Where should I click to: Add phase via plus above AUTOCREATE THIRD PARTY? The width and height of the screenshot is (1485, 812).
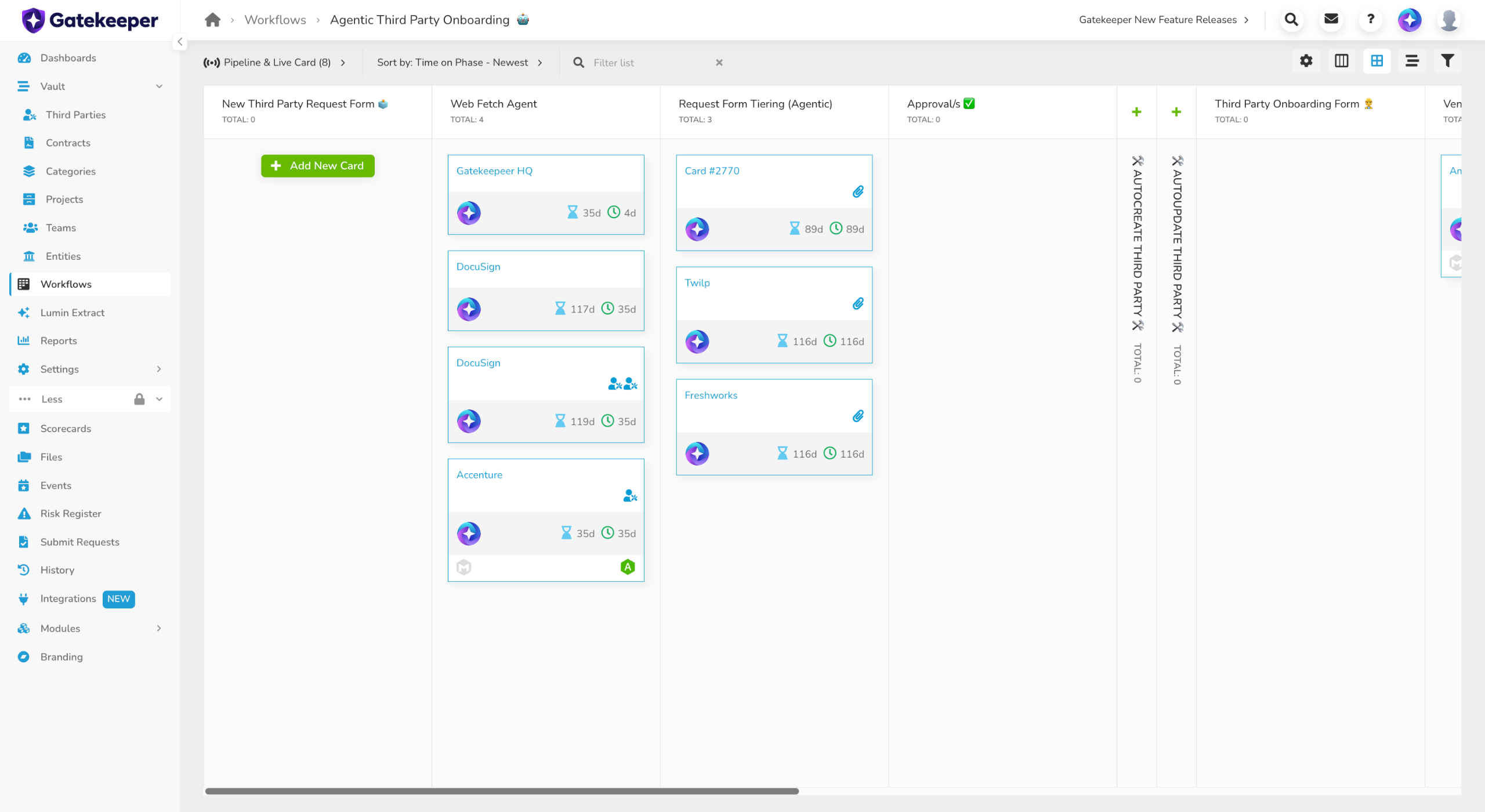coord(1136,112)
